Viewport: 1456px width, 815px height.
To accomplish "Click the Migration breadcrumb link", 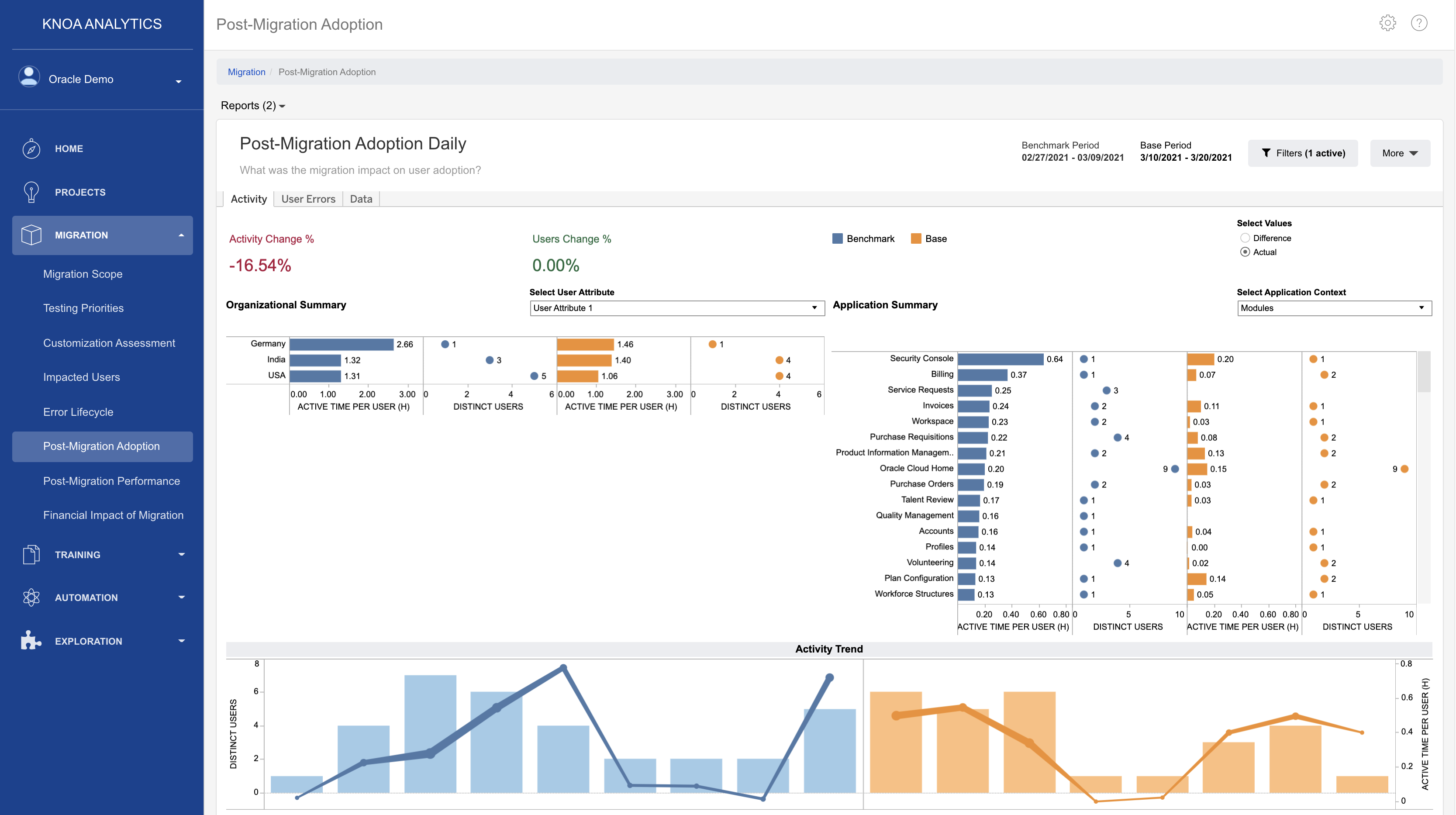I will [x=246, y=72].
